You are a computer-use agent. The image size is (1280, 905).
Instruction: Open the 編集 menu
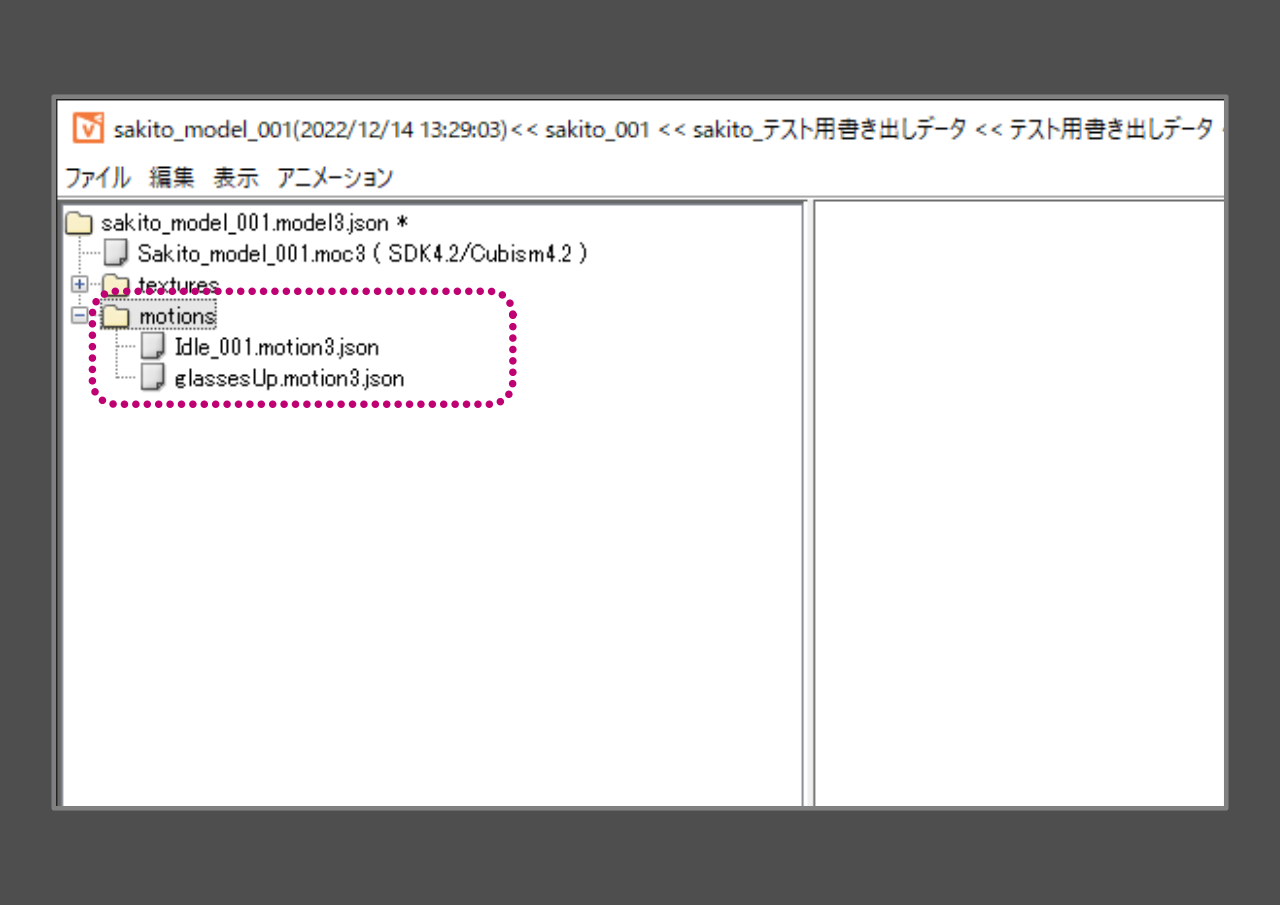171,178
